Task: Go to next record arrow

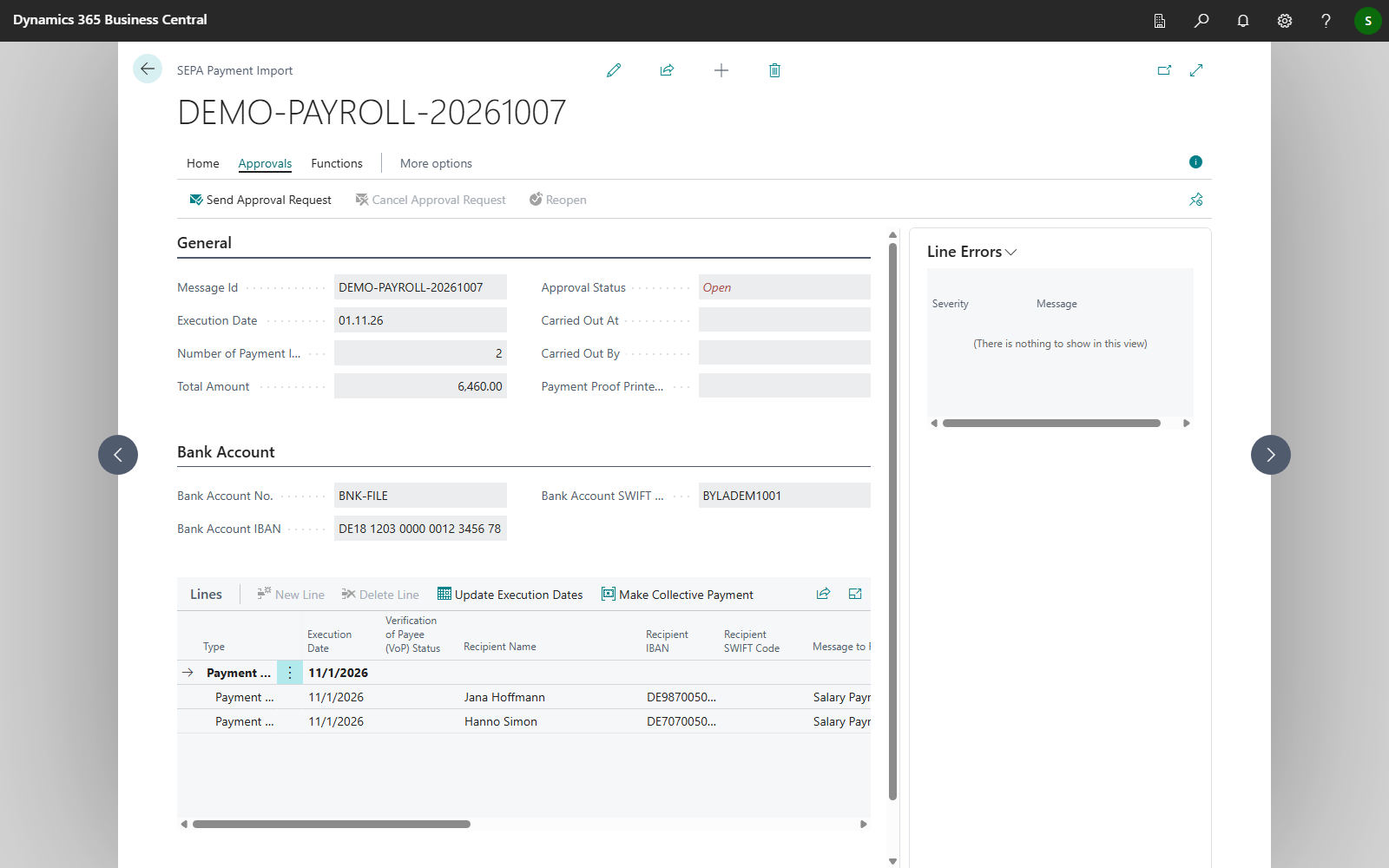Action: coord(1271,455)
